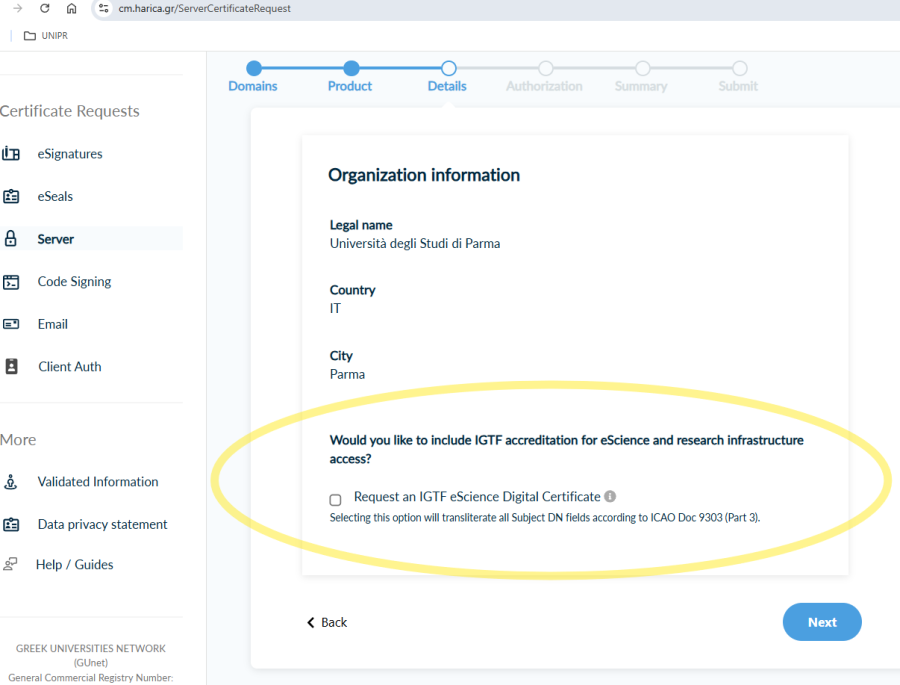Open the Code Signing menu item
900x685 pixels.
(x=74, y=282)
